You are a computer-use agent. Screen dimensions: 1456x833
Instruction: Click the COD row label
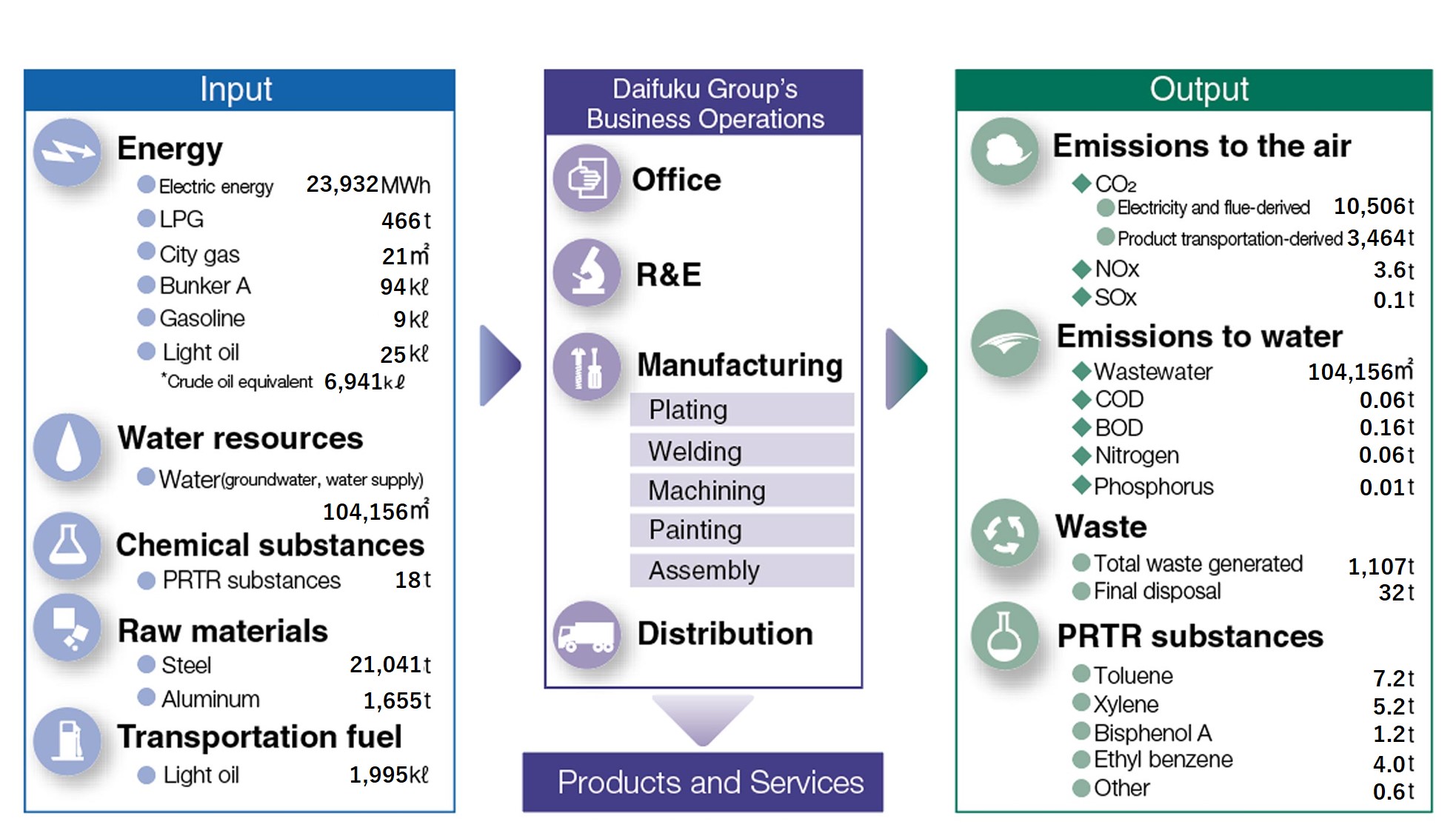point(1119,400)
